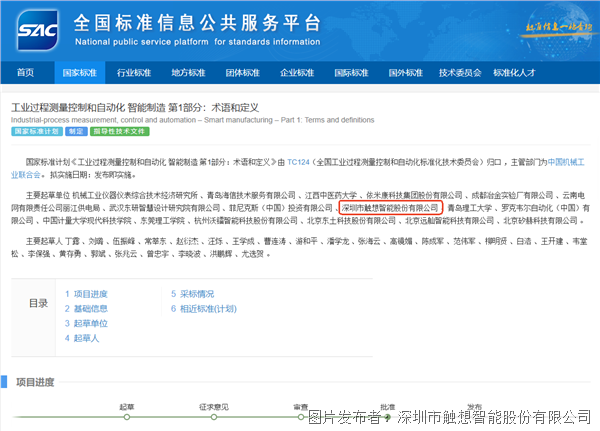This screenshot has height=431, width=600.
Task: Jump to 3 起草单位 in contents
Action: [88, 324]
